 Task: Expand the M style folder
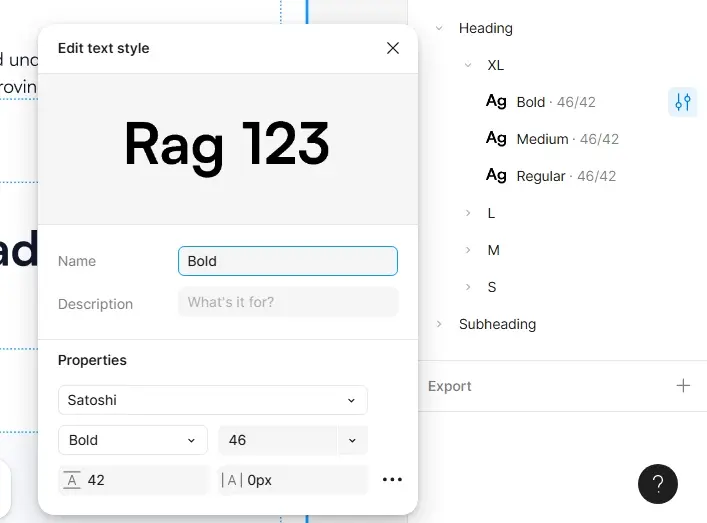tap(468, 250)
